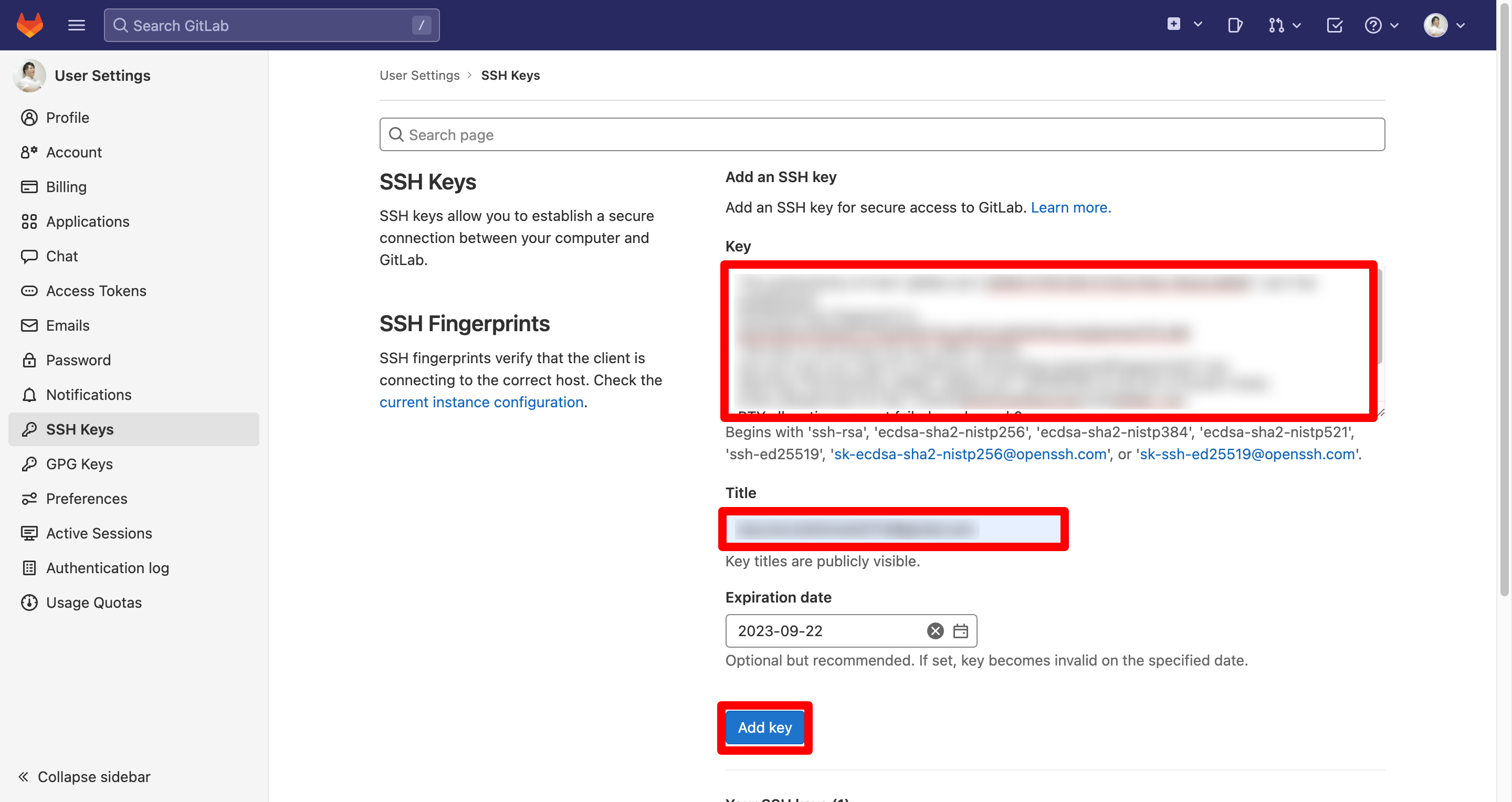Expand the profile avatar dropdown

(x=1459, y=25)
